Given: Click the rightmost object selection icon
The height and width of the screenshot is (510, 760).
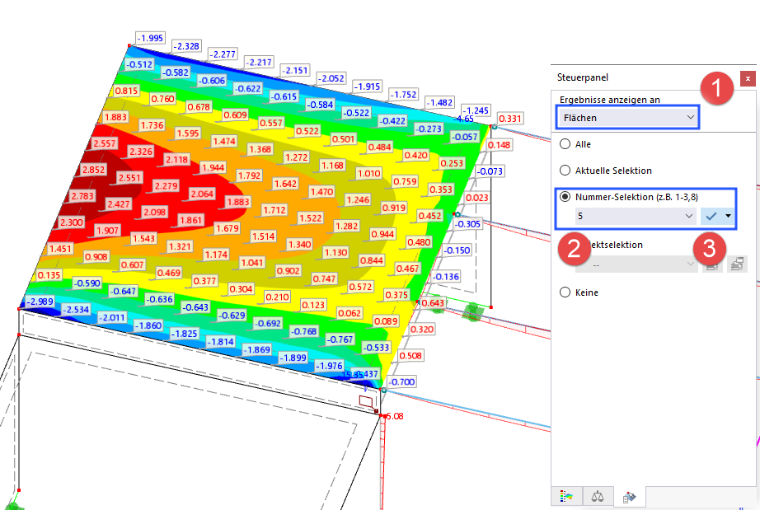Looking at the screenshot, I should [x=737, y=264].
